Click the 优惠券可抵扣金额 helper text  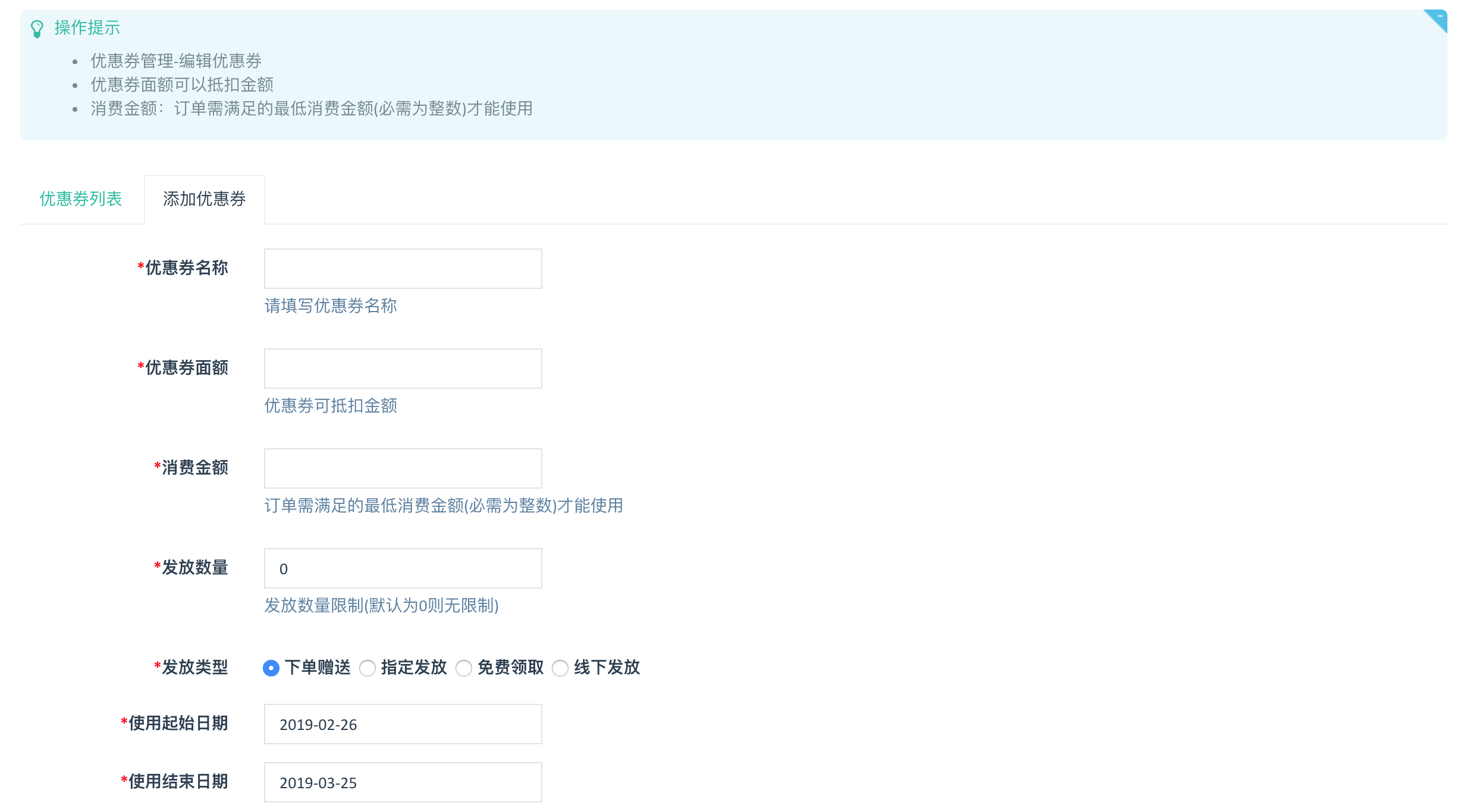tap(331, 405)
